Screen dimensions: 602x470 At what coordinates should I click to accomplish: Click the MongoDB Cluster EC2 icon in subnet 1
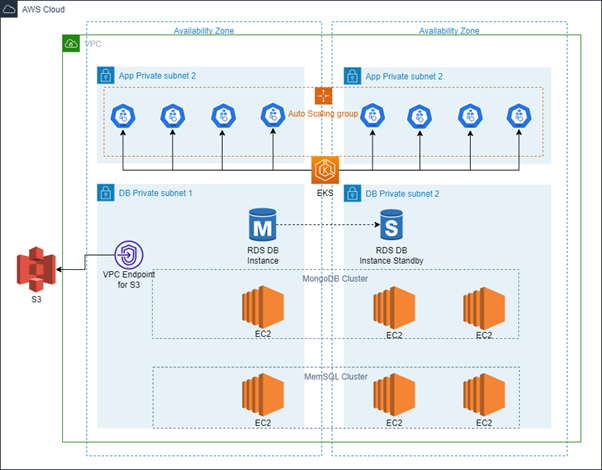tap(263, 306)
